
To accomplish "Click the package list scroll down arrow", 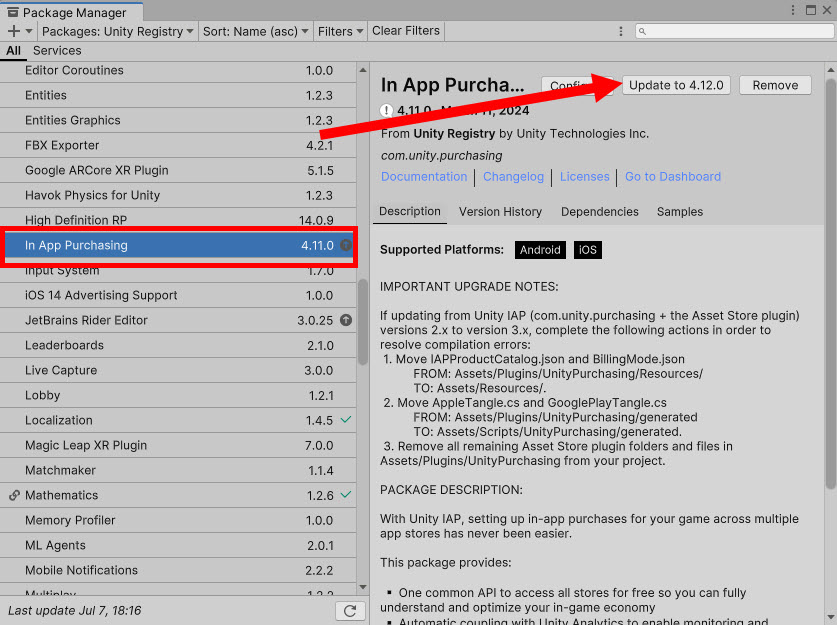I will click(363, 587).
